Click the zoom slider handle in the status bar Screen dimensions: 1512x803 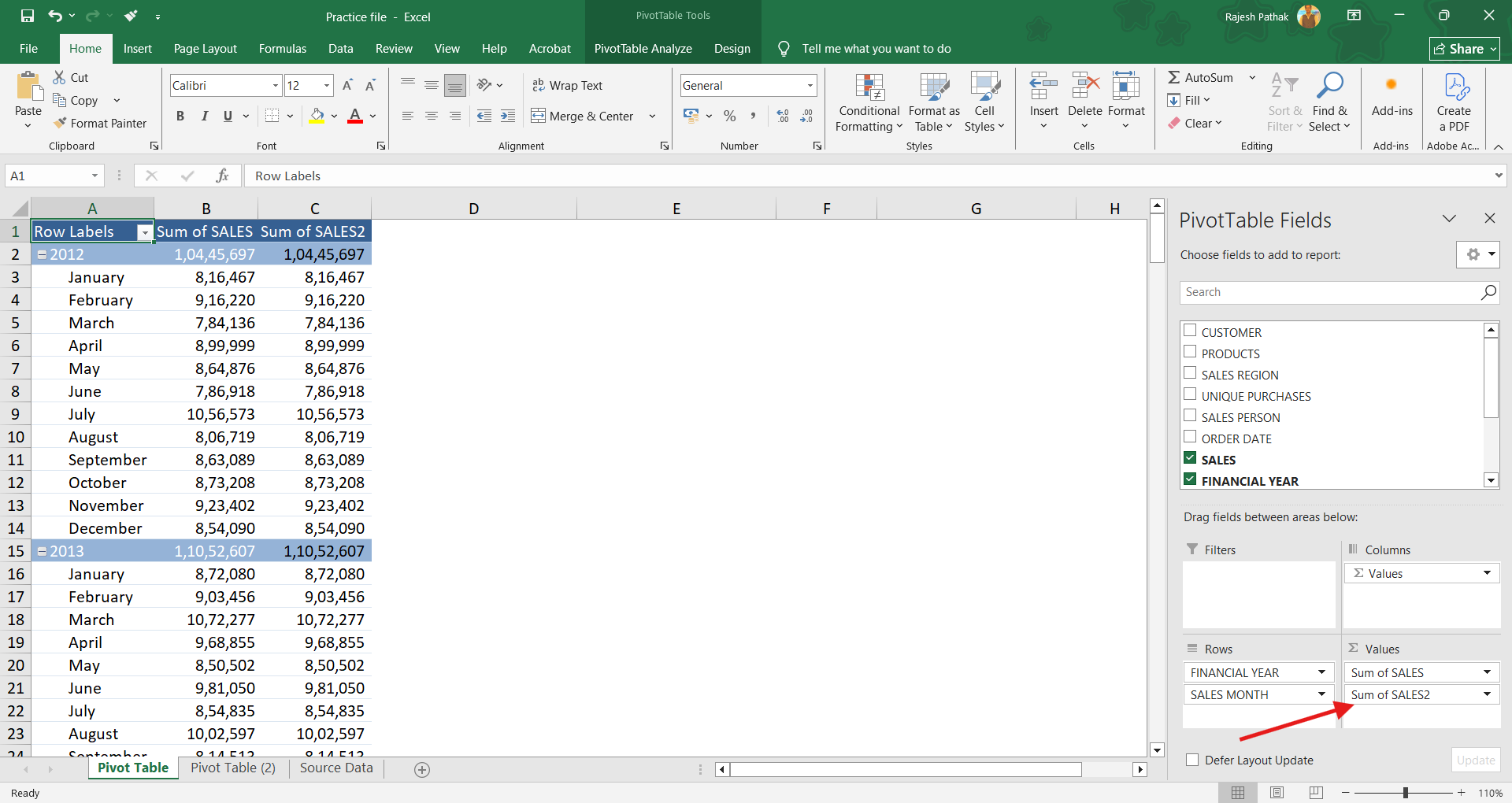[1405, 793]
